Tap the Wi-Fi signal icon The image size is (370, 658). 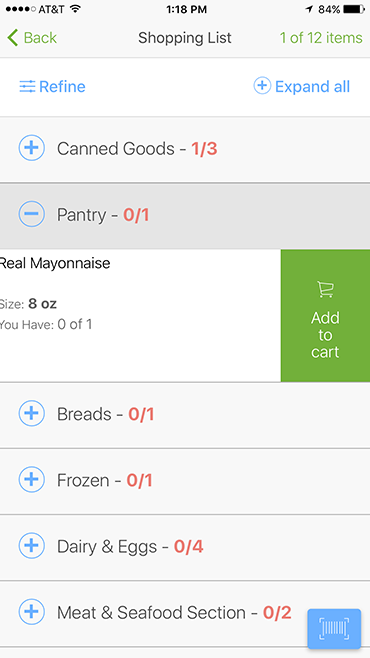pos(75,9)
